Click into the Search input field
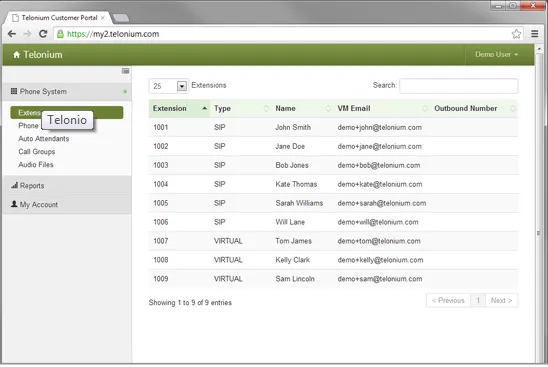Image resolution: width=548 pixels, height=367 pixels. pyautogui.click(x=459, y=86)
